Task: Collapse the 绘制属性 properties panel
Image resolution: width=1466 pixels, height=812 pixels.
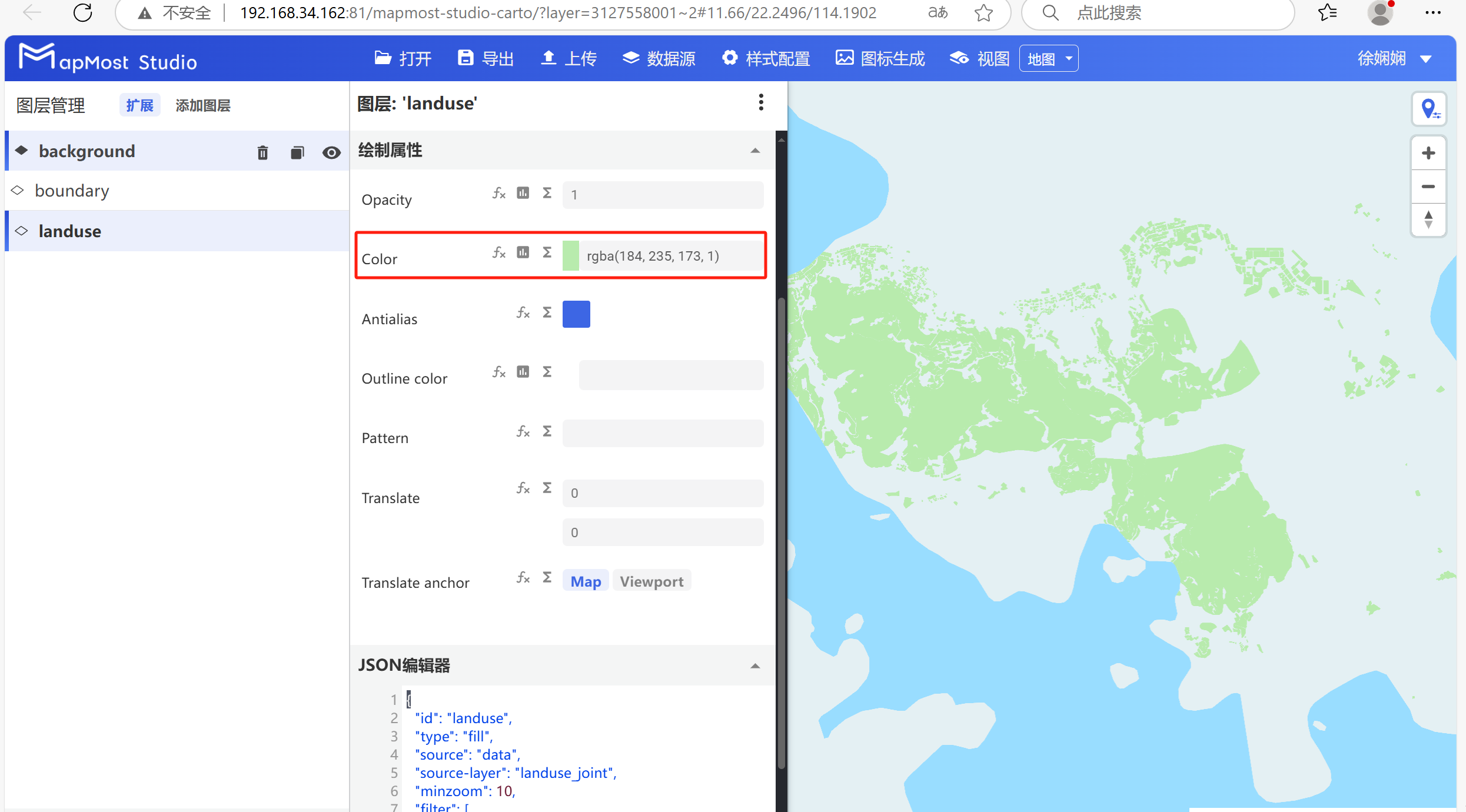Action: click(x=755, y=151)
